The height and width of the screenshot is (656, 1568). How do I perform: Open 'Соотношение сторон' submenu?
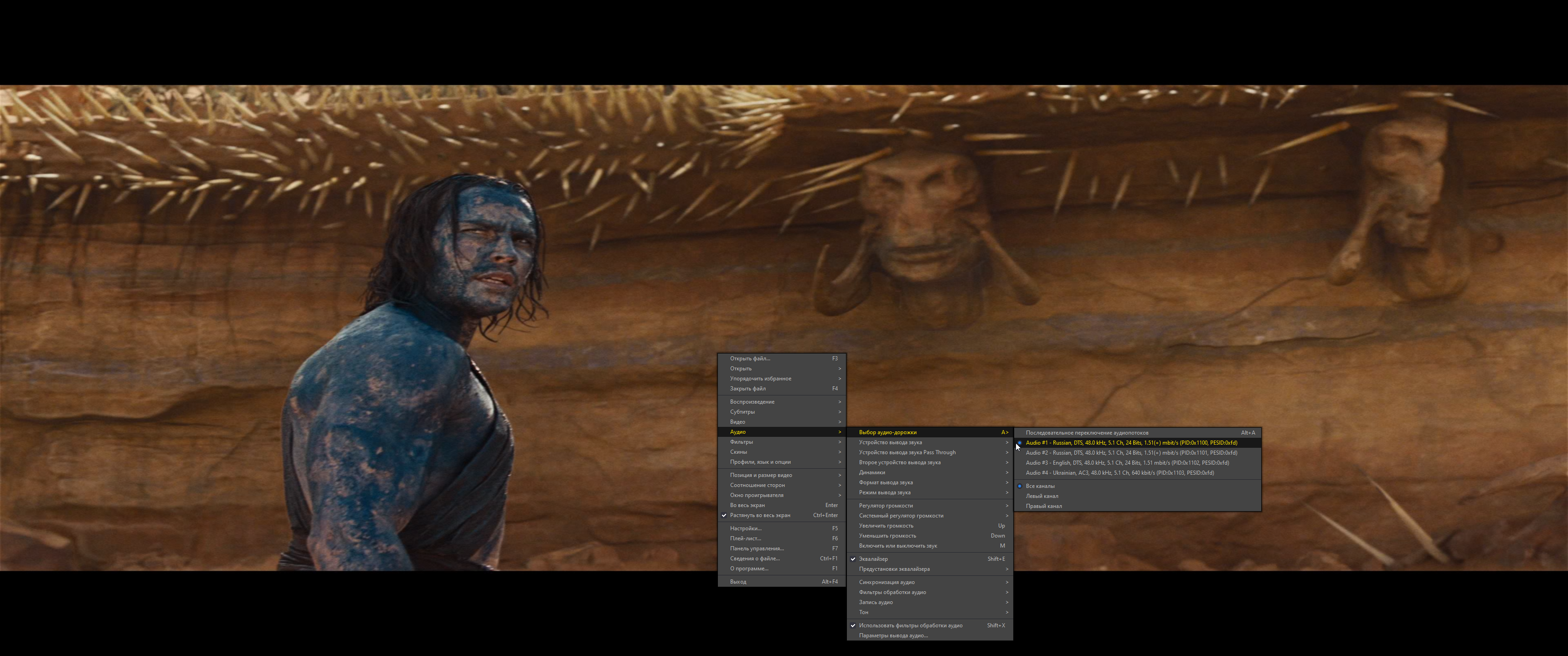782,485
